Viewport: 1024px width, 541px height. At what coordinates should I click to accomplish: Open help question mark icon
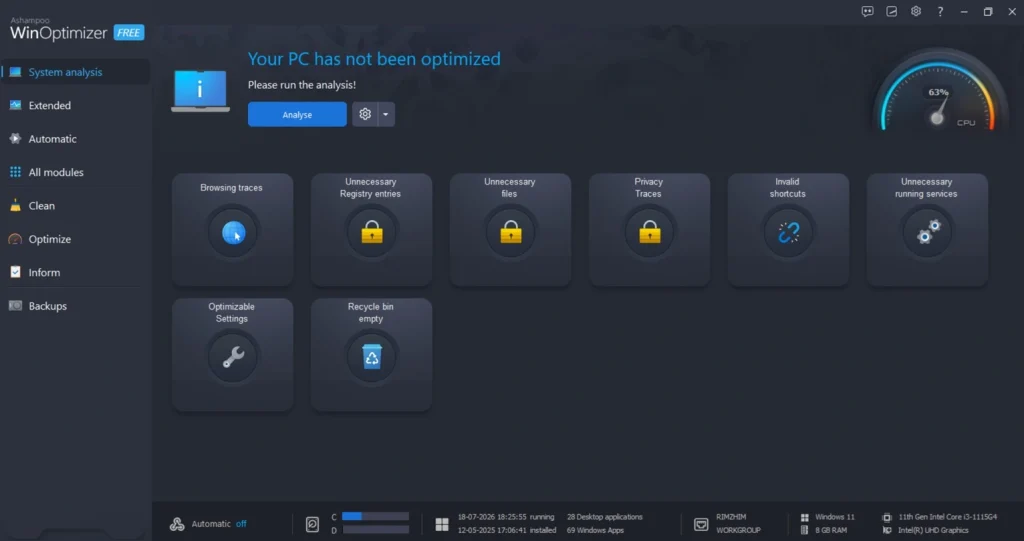click(x=940, y=11)
